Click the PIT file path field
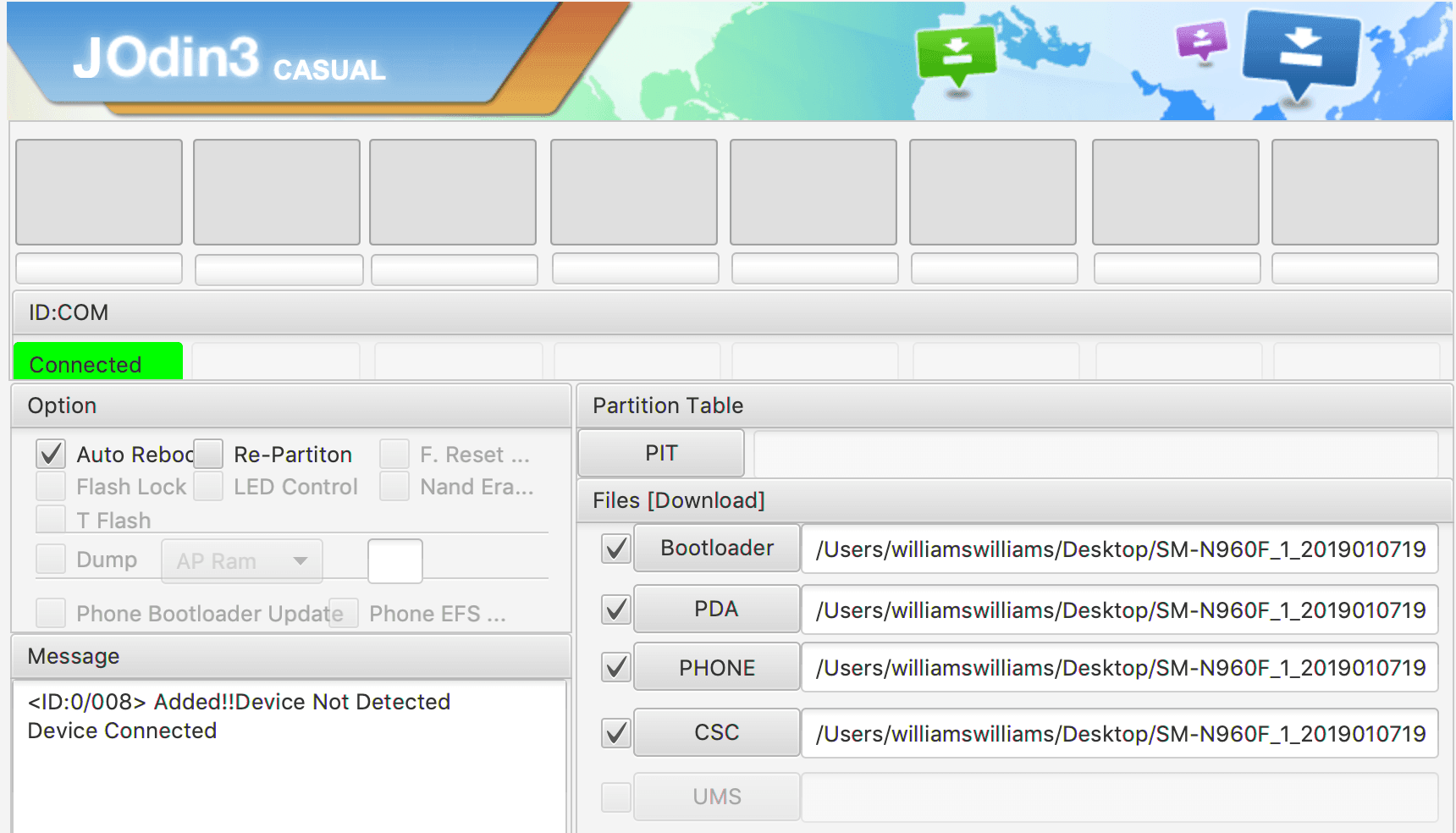 [x=1096, y=454]
